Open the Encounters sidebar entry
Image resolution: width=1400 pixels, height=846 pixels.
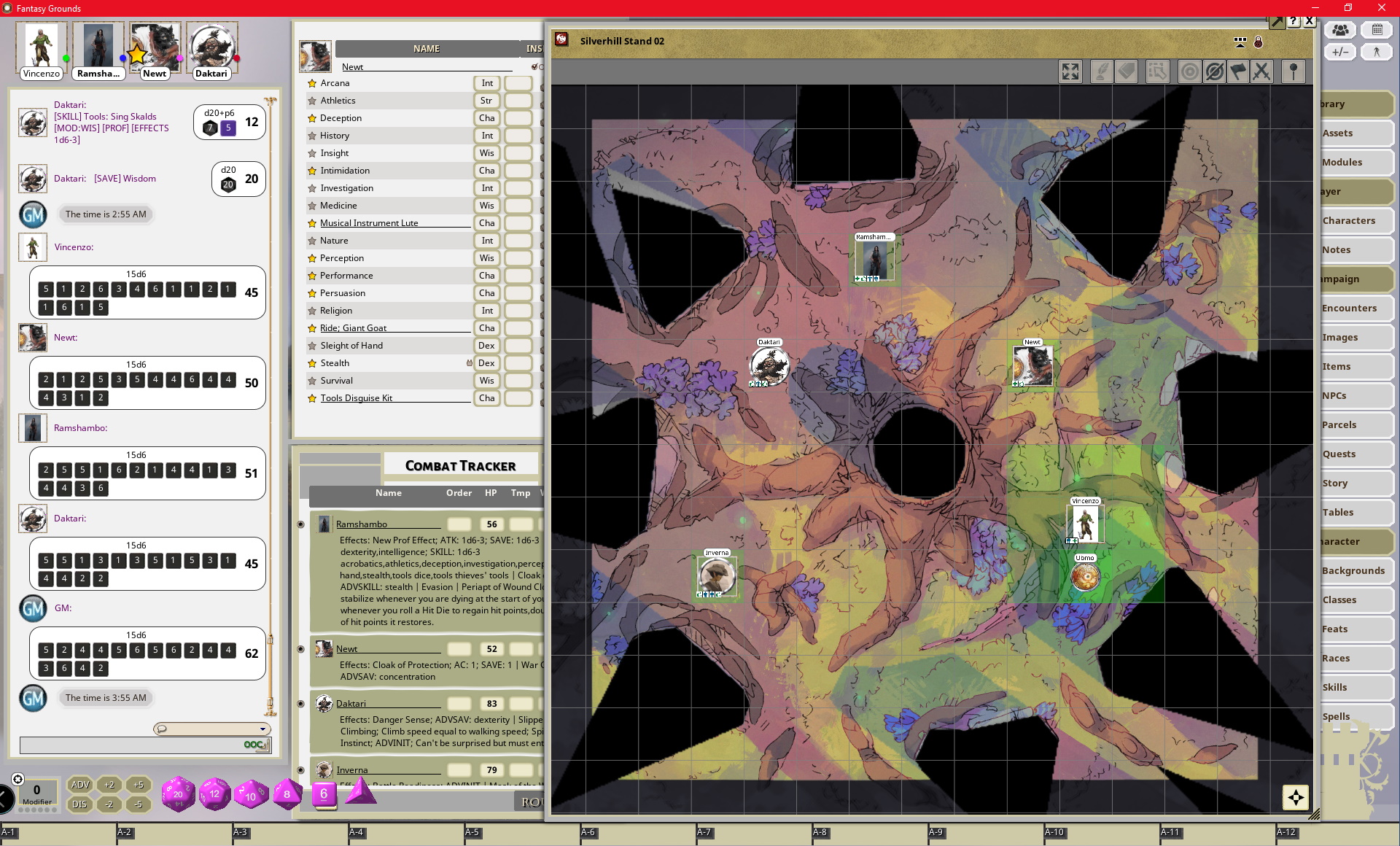[1356, 308]
